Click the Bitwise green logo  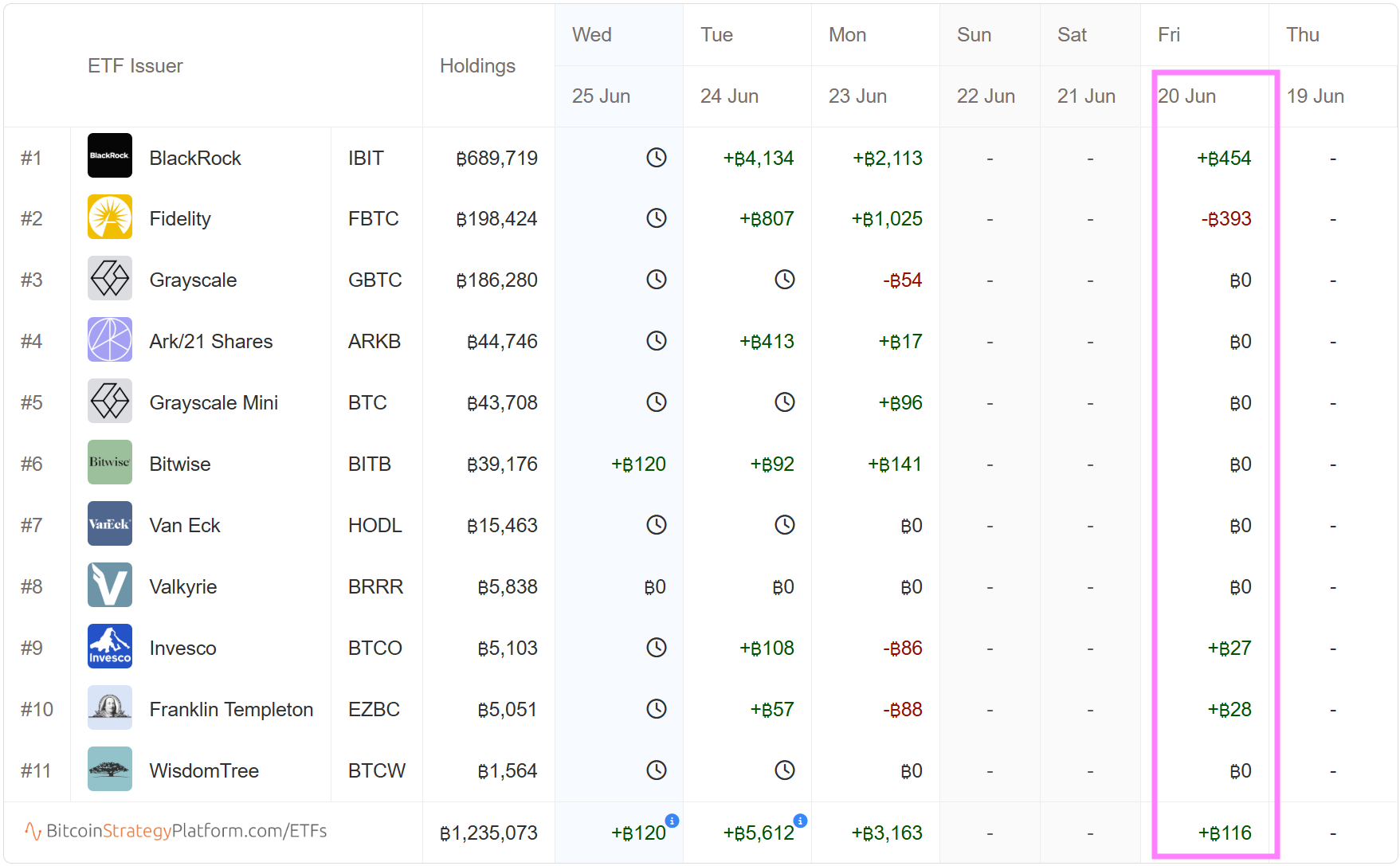[109, 462]
